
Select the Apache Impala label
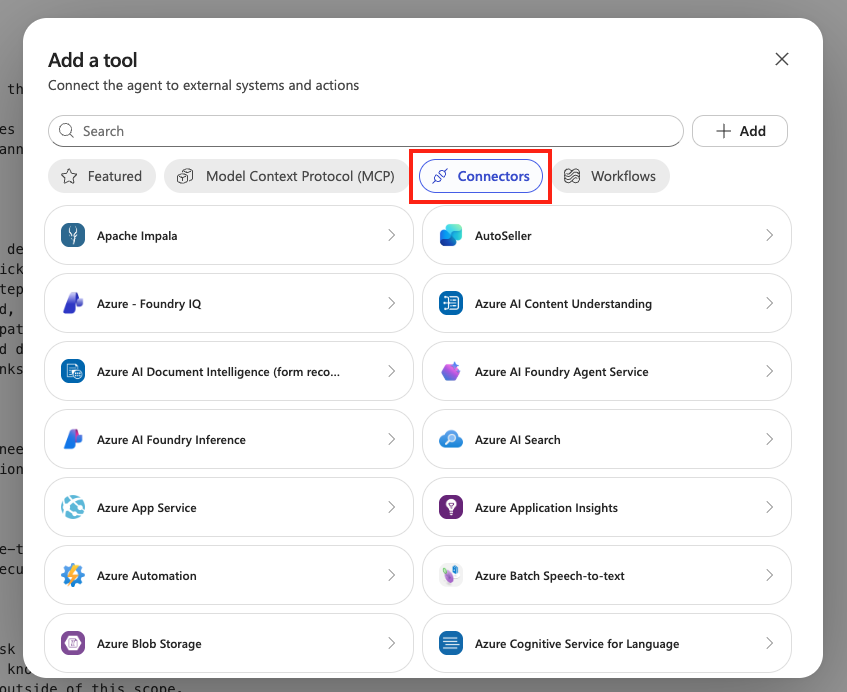(137, 236)
